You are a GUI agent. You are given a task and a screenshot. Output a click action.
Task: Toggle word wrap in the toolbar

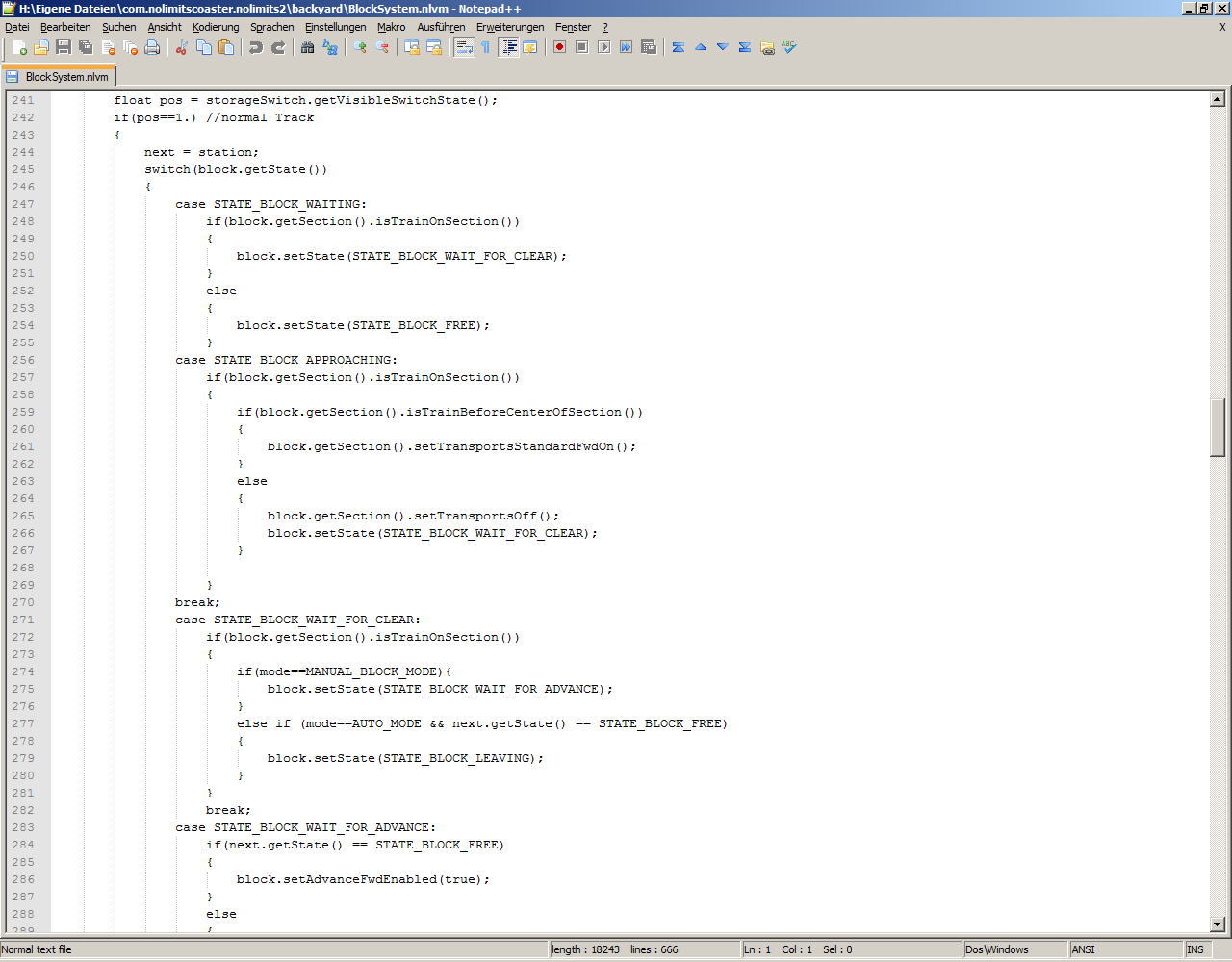pyautogui.click(x=464, y=47)
